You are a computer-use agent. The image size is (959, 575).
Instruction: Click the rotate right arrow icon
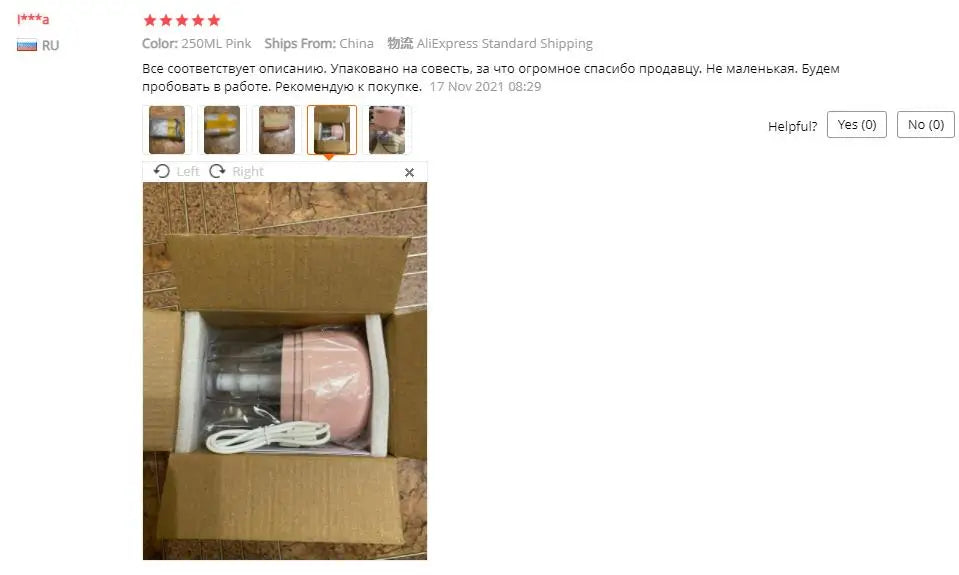click(217, 171)
